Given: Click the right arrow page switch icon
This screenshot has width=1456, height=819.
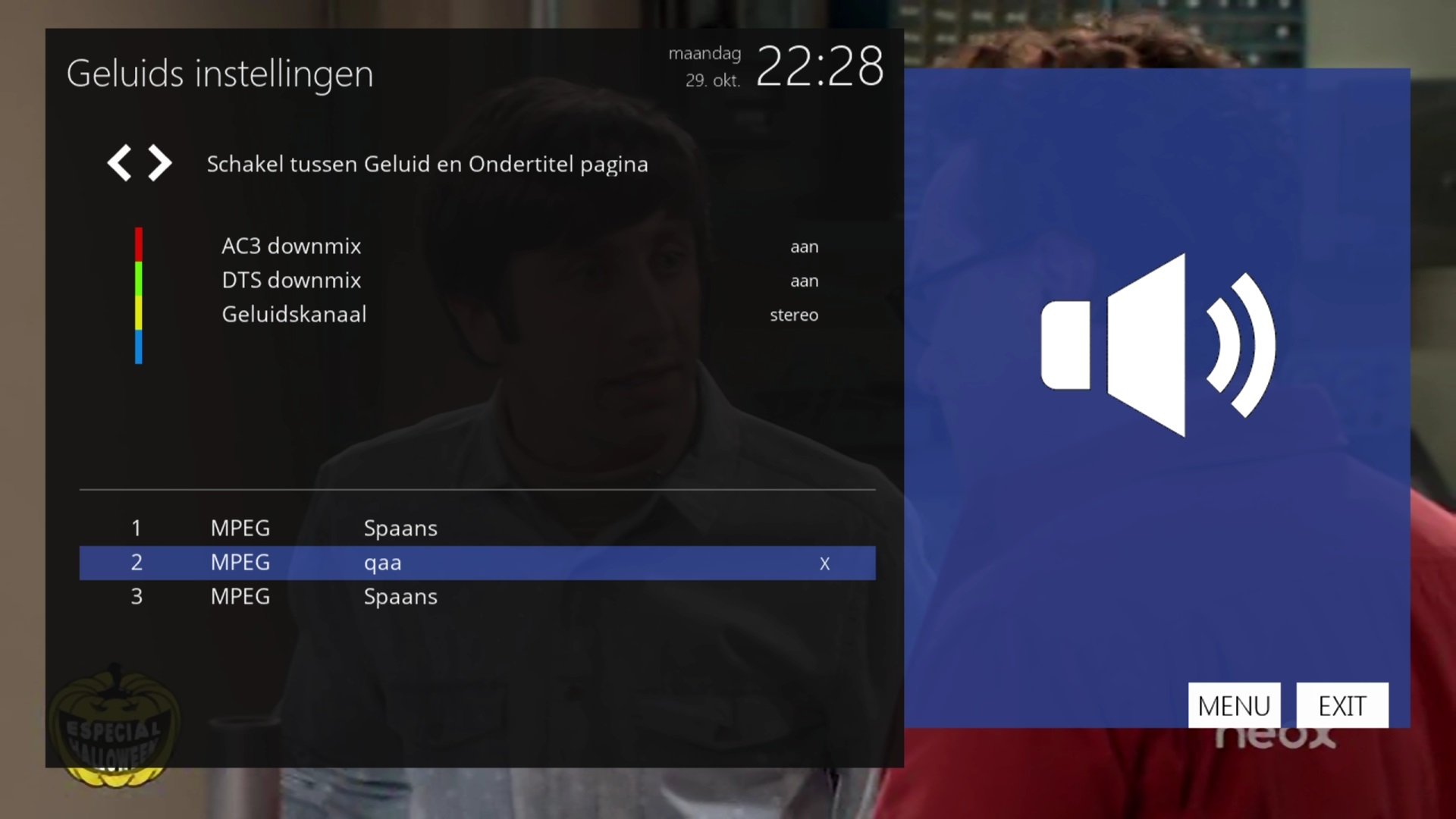Looking at the screenshot, I should pos(159,163).
